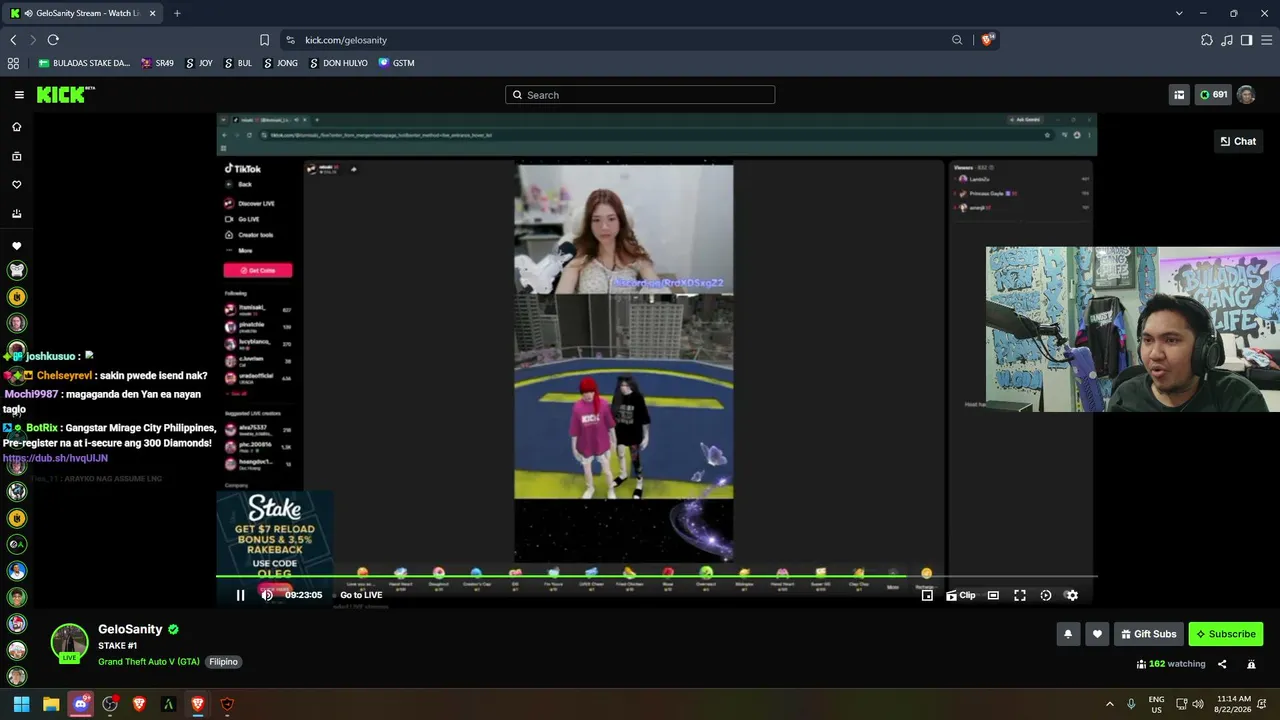
Task: Pause the live stream
Action: pos(240,595)
